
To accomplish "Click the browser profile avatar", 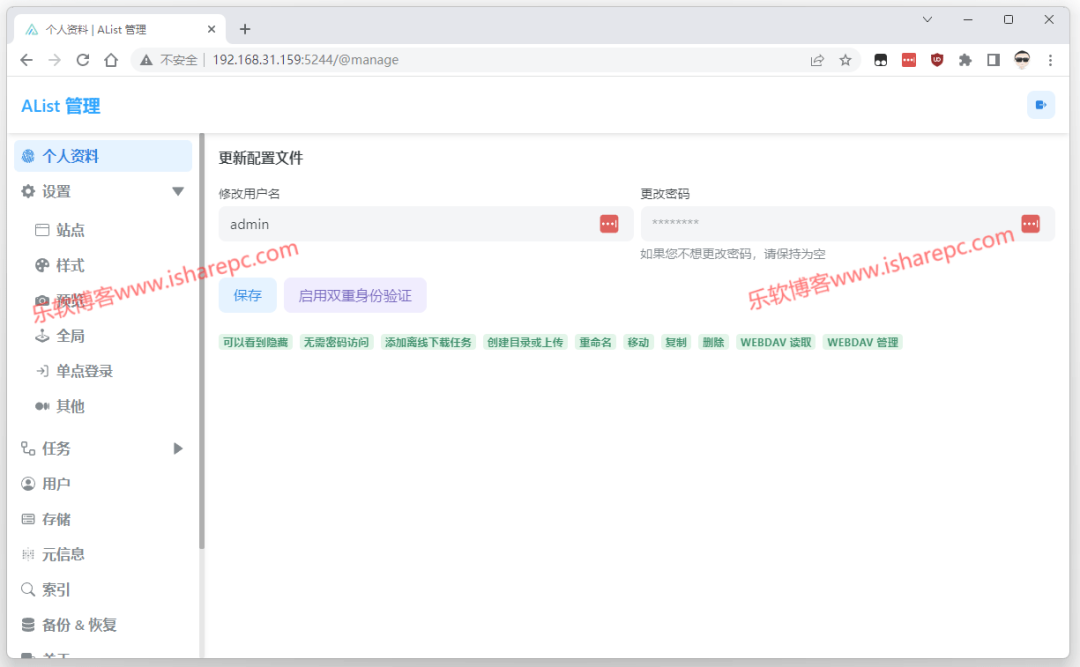I will click(x=1021, y=60).
